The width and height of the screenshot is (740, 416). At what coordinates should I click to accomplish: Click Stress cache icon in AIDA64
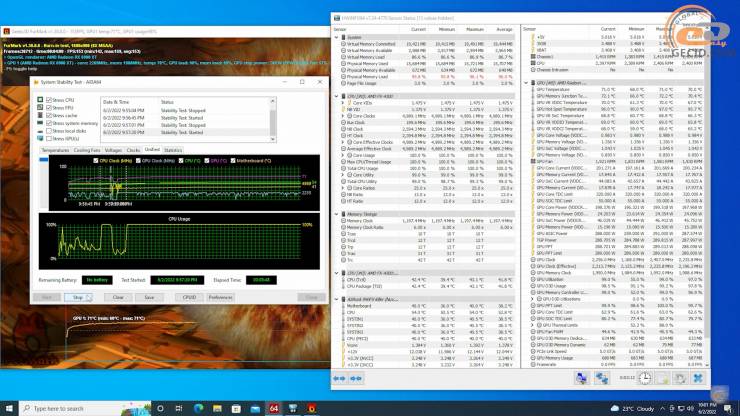(40, 115)
